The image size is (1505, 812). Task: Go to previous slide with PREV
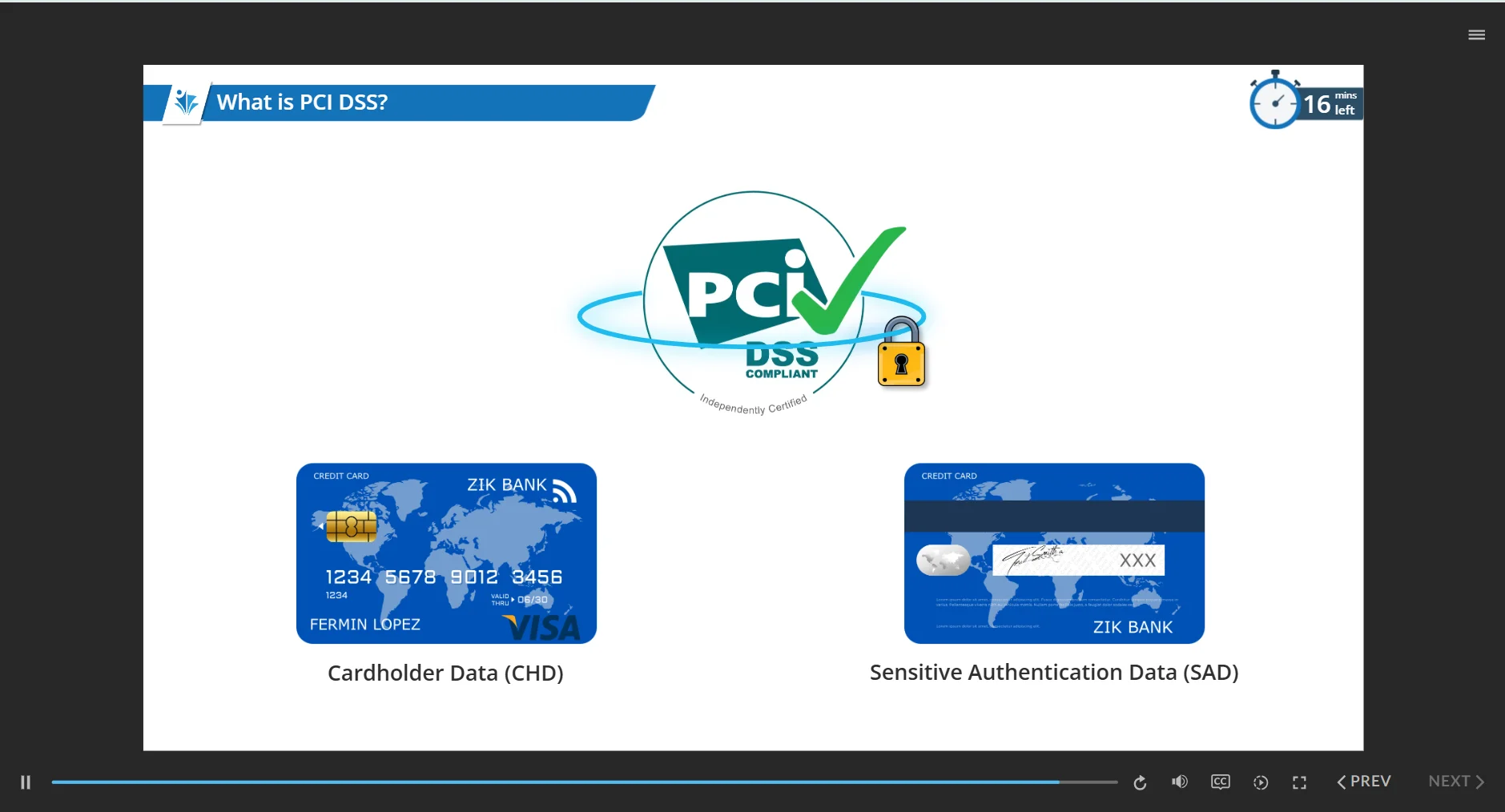[1364, 782]
